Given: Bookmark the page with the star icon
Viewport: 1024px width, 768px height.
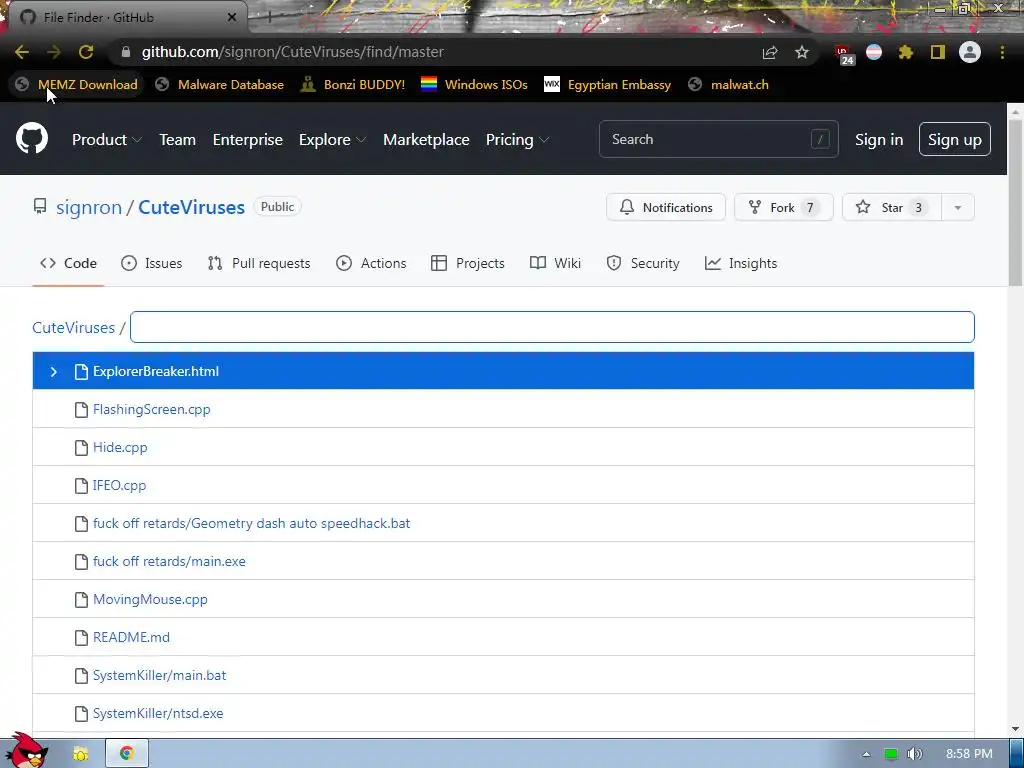Looking at the screenshot, I should (802, 52).
